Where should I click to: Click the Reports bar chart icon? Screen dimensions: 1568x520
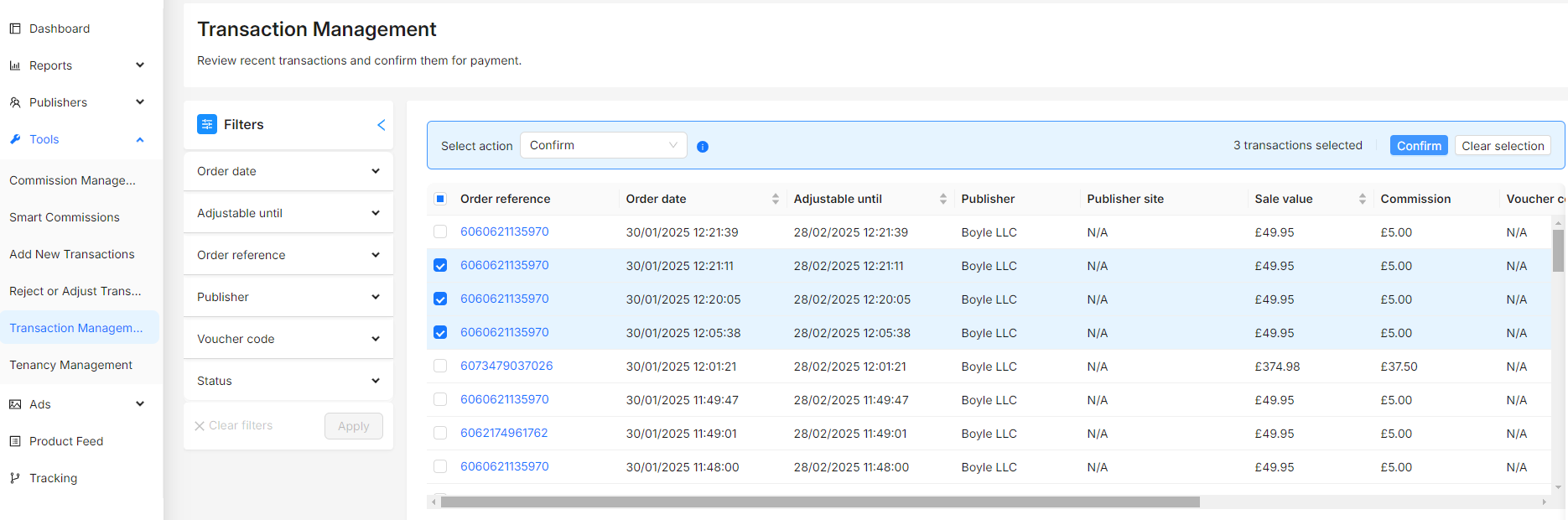[x=15, y=65]
